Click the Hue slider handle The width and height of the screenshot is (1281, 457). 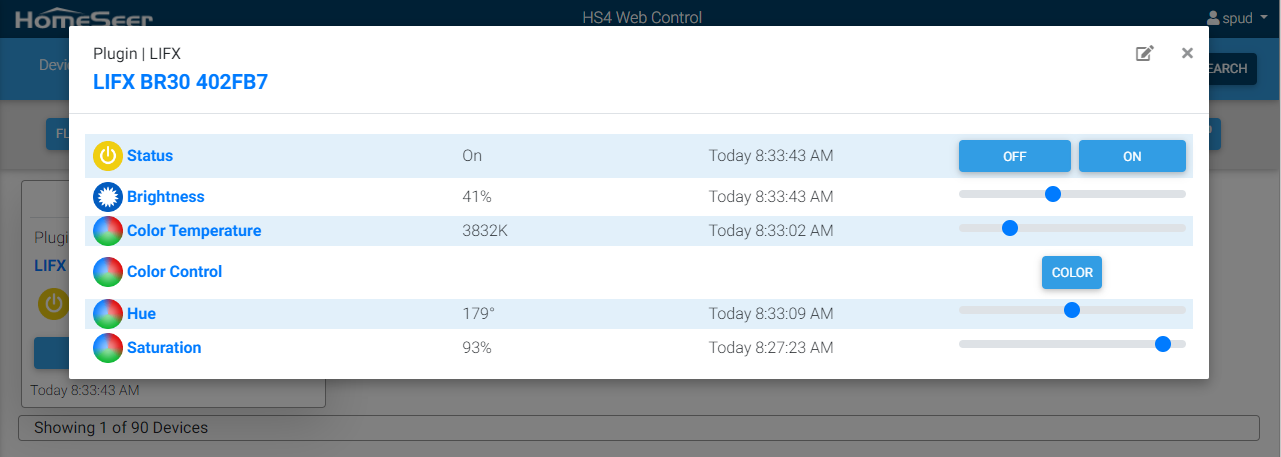point(1072,310)
